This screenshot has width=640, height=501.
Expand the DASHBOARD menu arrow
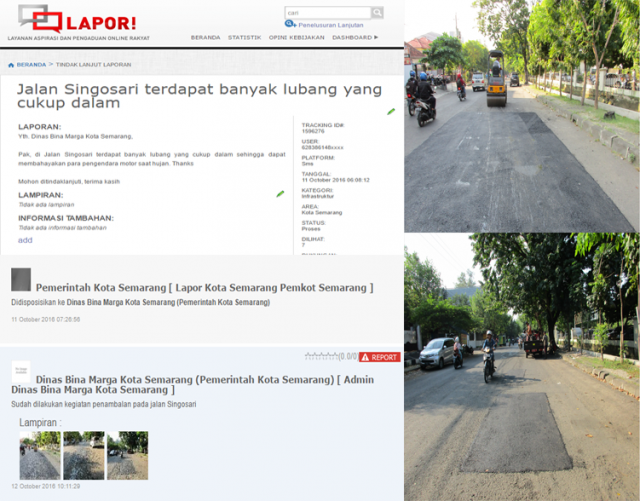point(376,37)
